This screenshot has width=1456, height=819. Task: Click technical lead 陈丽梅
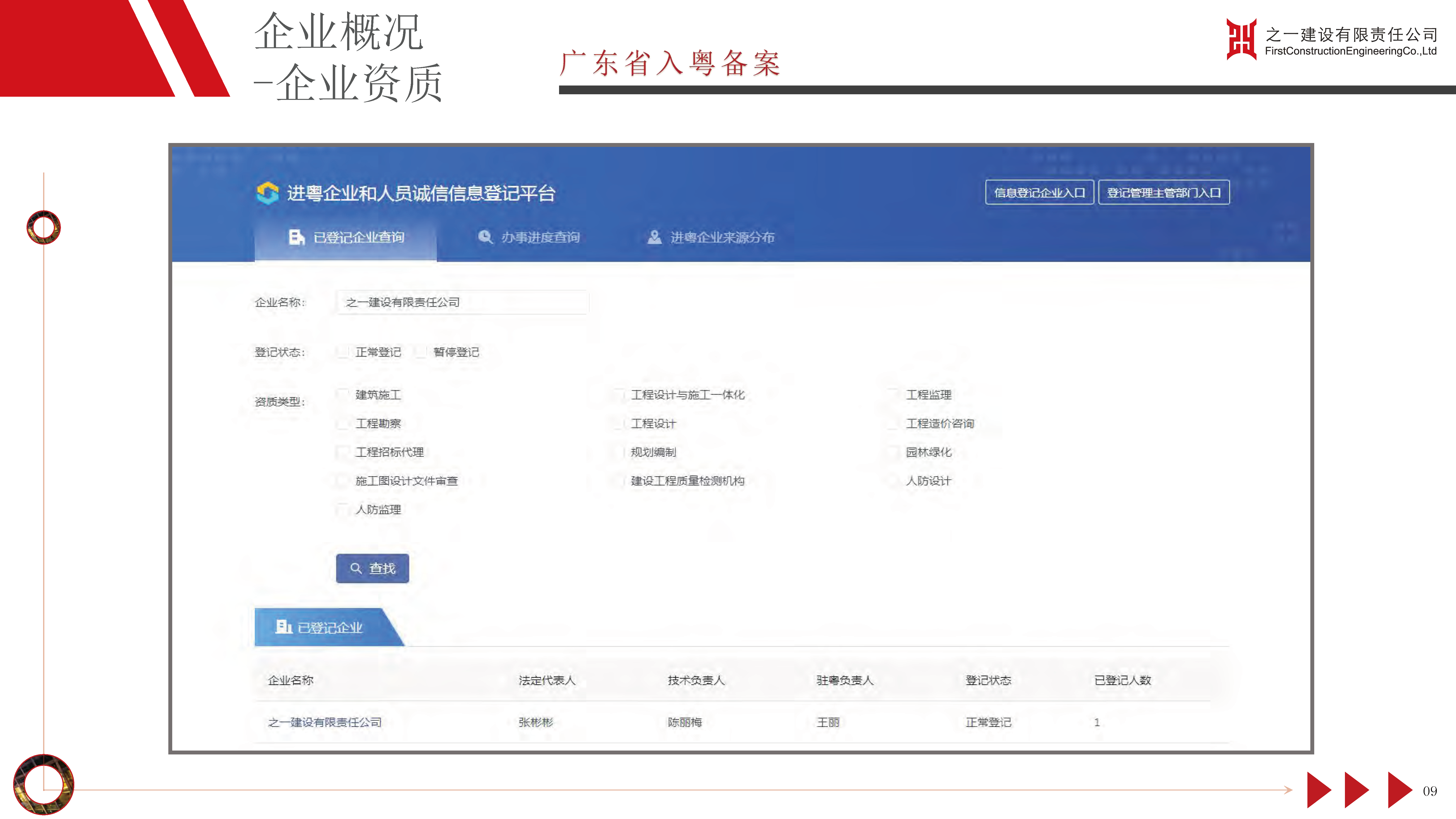(685, 722)
